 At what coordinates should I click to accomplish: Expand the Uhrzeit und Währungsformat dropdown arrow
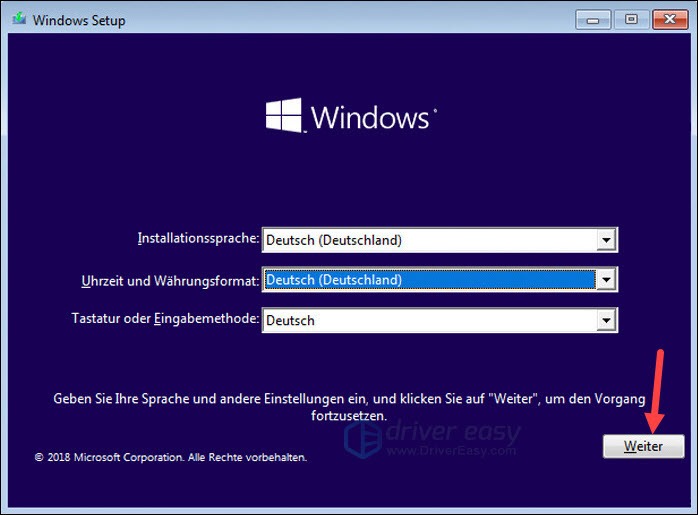[606, 280]
